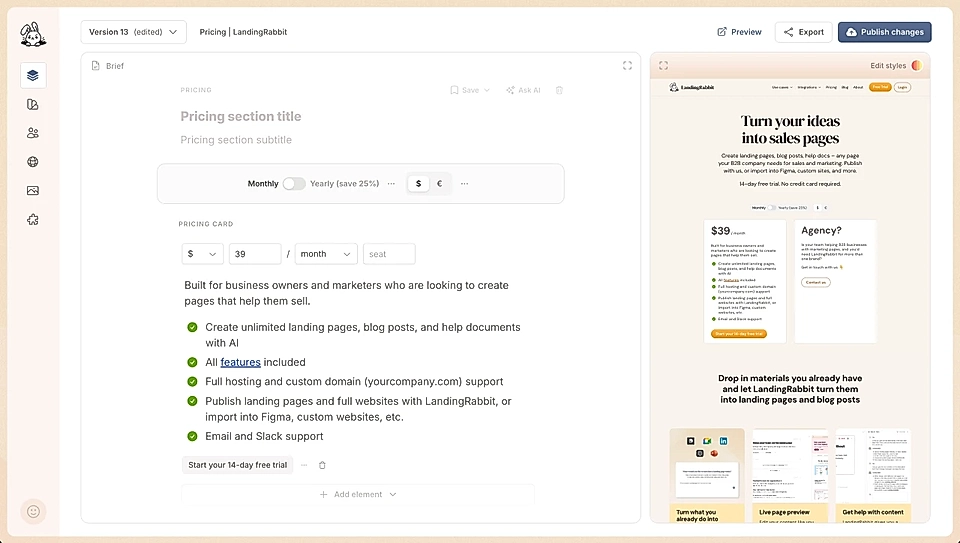The height and width of the screenshot is (543, 960).
Task: Click the Email and Slack support line
Action: (x=264, y=436)
